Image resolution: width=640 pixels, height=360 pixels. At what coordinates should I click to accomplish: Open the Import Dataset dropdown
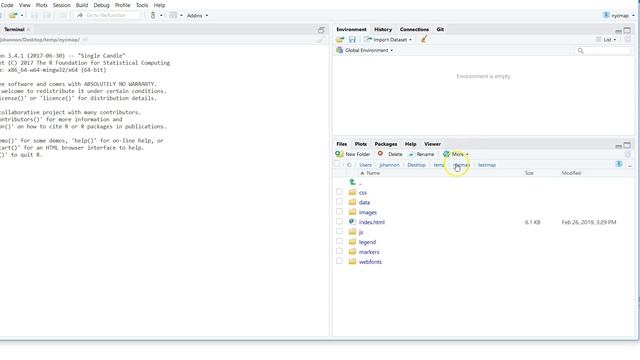(x=389, y=40)
